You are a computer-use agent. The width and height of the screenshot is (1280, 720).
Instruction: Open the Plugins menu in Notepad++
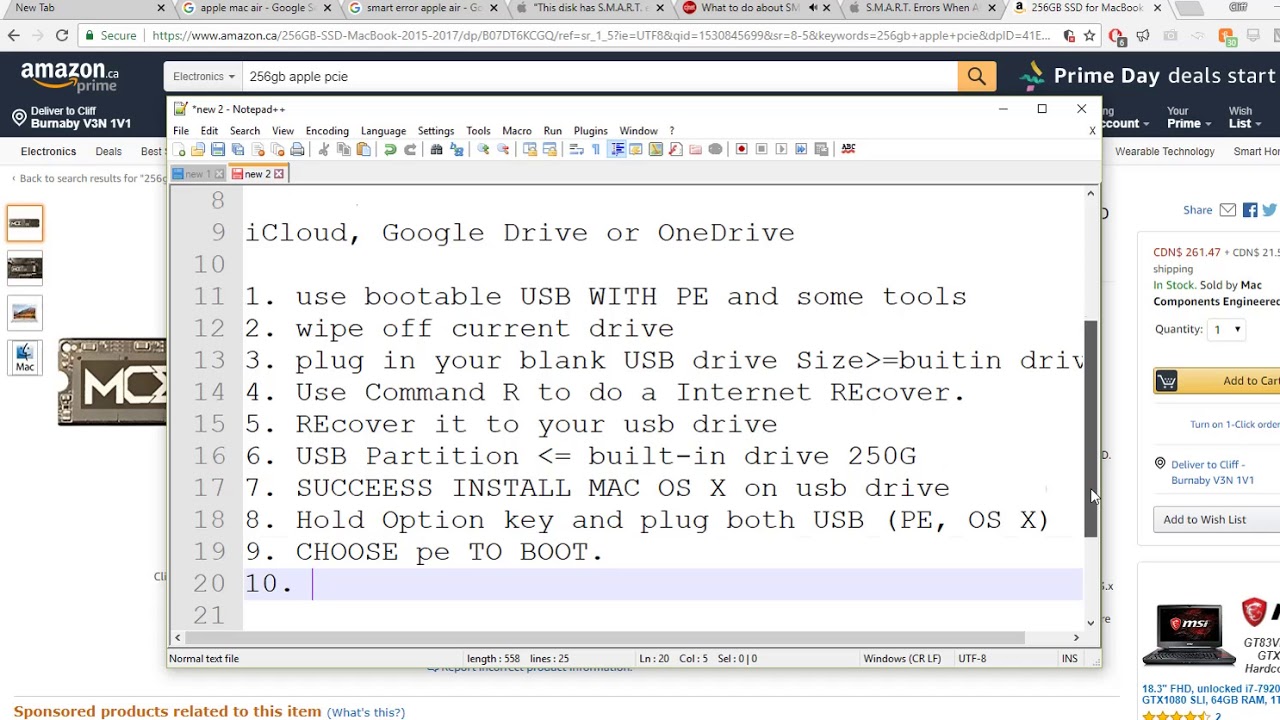pyautogui.click(x=590, y=131)
